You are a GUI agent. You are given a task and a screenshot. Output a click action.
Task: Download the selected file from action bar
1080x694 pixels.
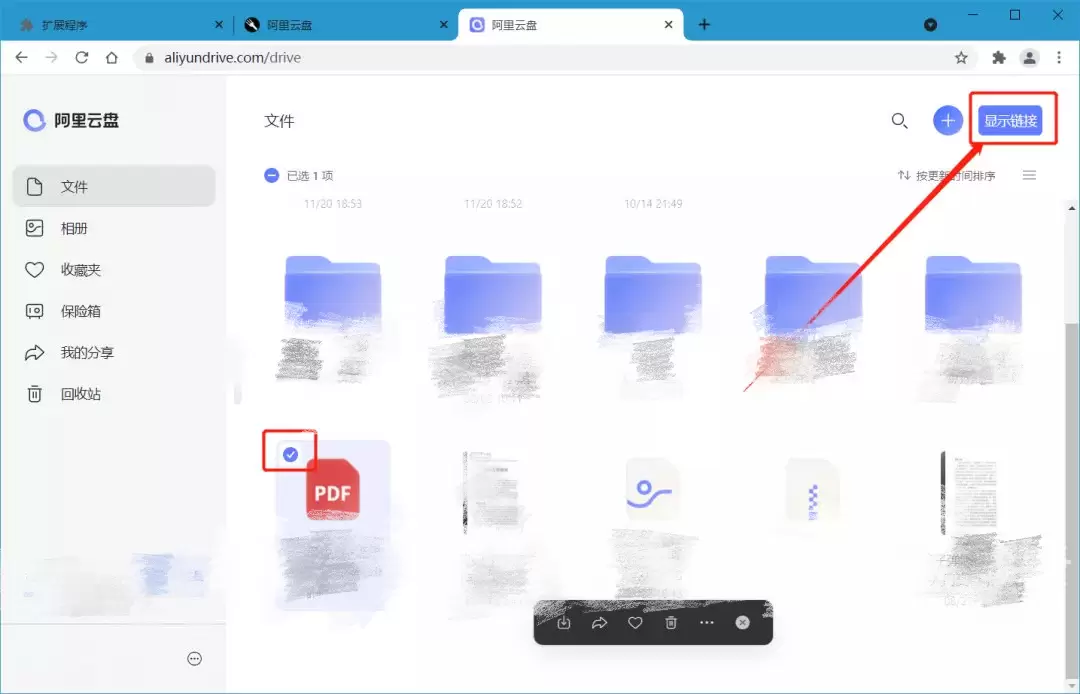click(564, 622)
